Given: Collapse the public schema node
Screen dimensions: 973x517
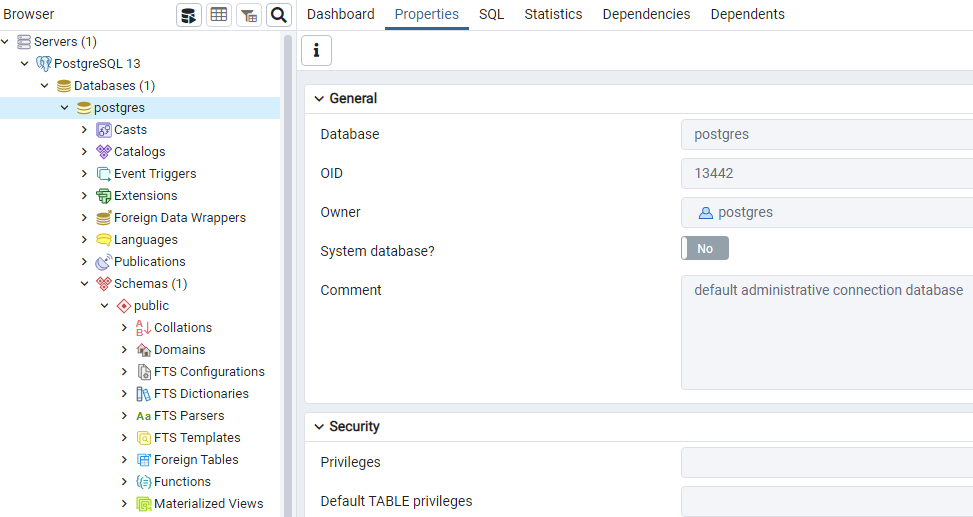Looking at the screenshot, I should point(104,305).
